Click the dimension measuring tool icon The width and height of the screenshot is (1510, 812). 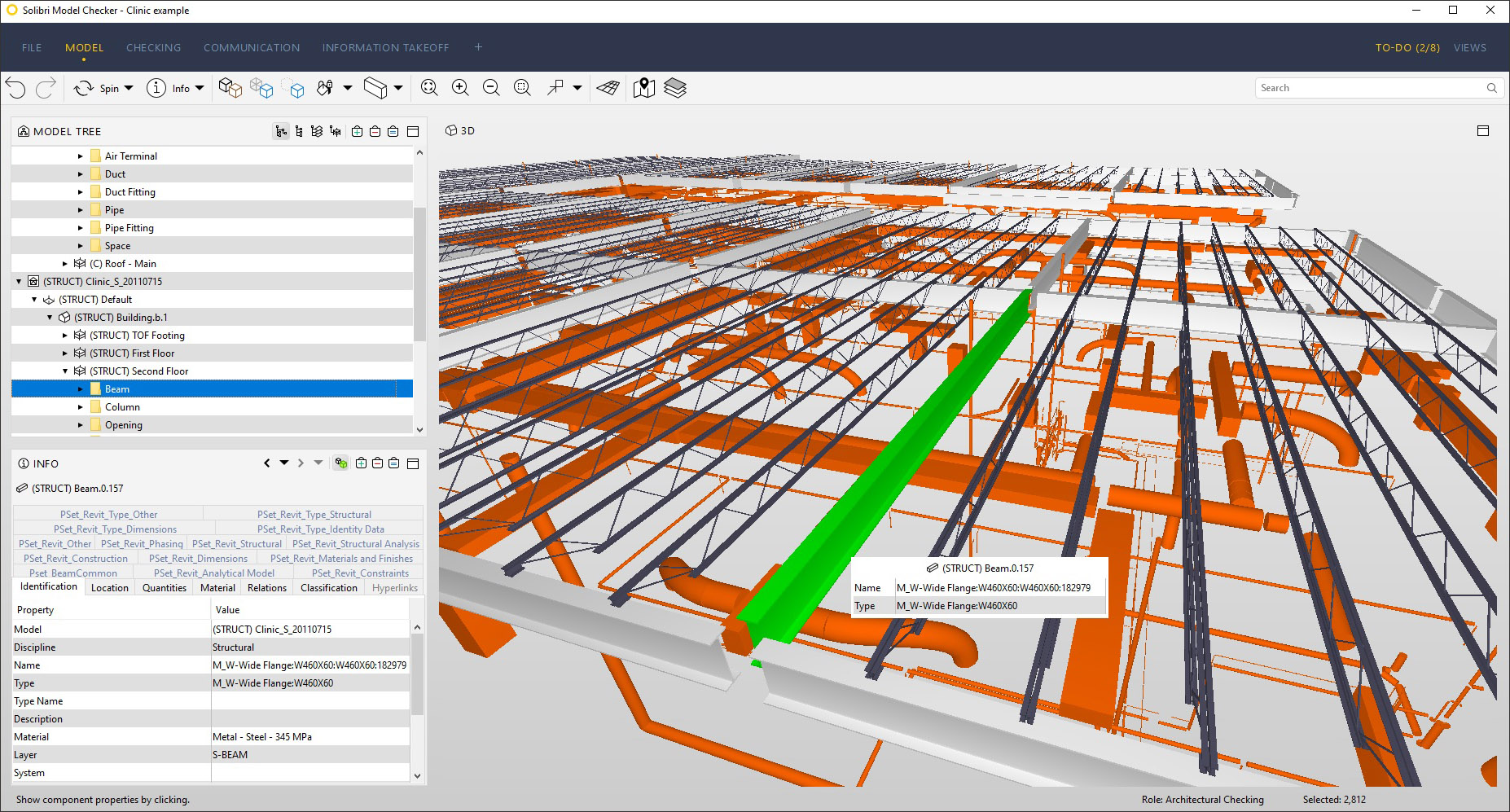(555, 88)
